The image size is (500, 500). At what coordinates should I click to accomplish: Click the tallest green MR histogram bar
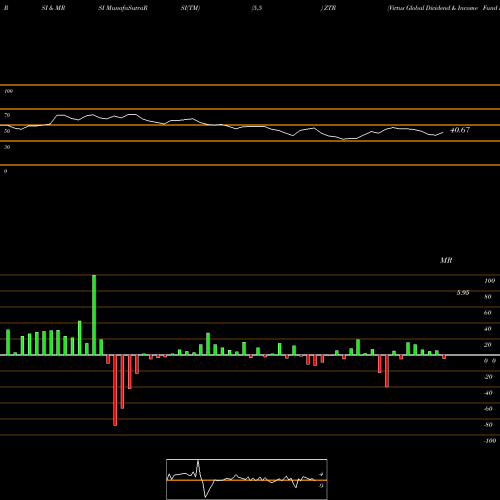94,315
